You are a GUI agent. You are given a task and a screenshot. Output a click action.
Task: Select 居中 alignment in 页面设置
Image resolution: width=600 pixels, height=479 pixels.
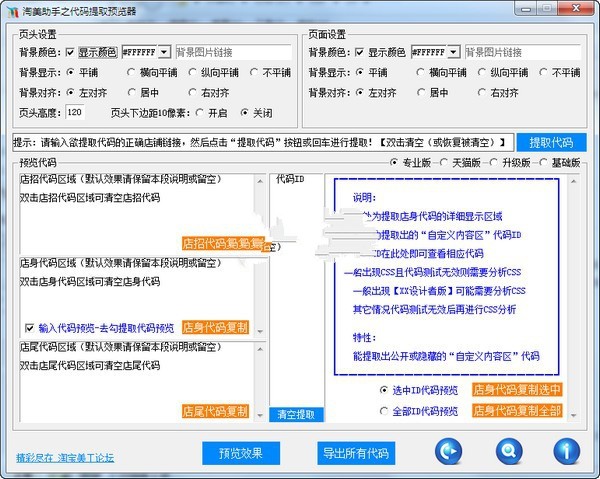[421, 93]
